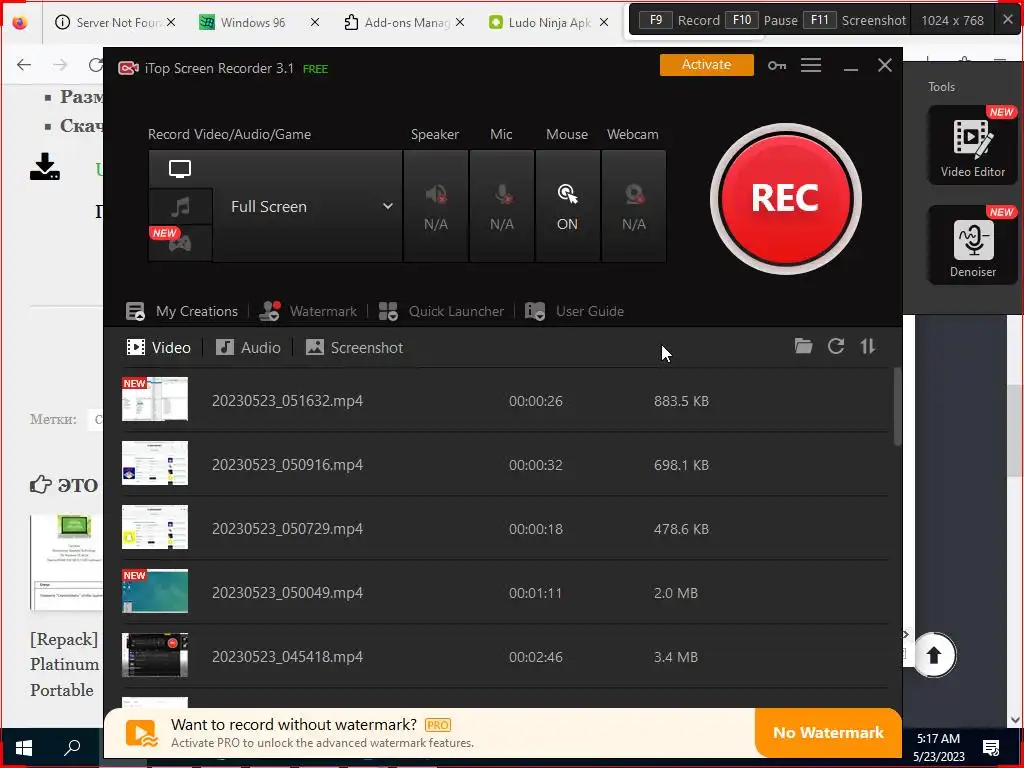
Task: Click the file size 2.0 MB
Action: pos(676,593)
